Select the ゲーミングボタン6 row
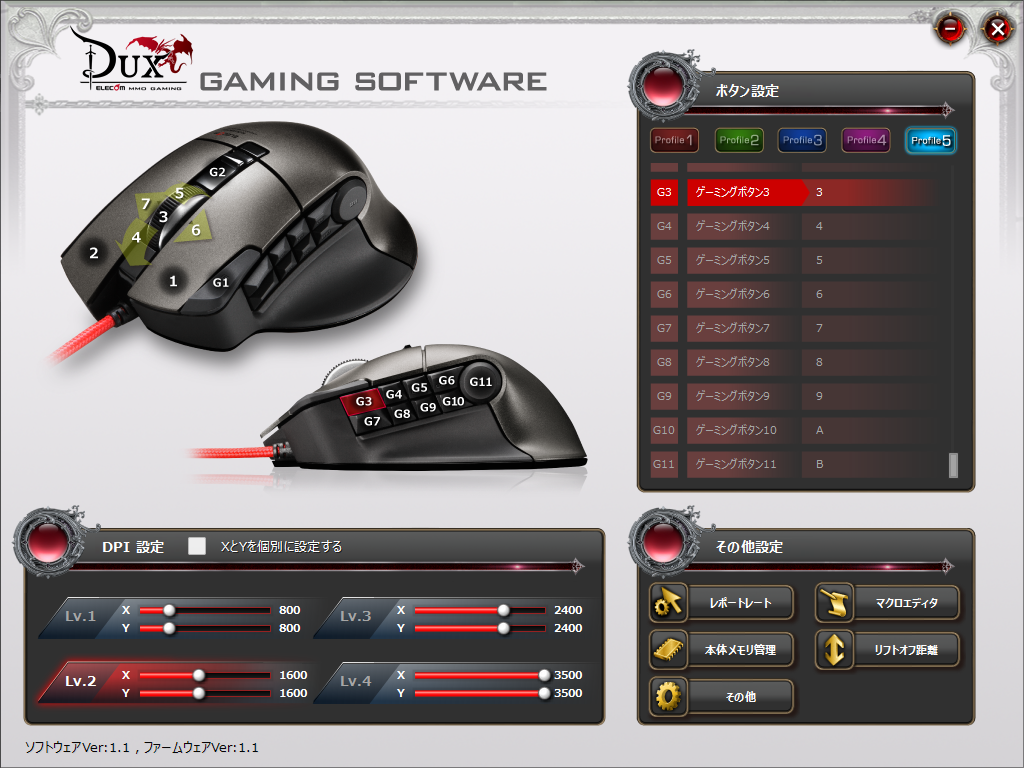 tap(795, 294)
